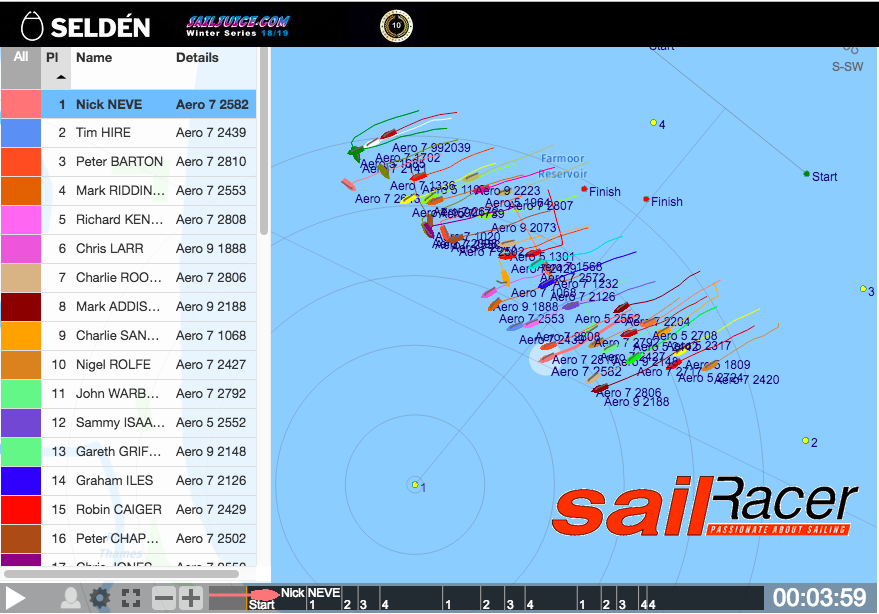Screen dimensions: 879x614
Task: Sort by the Details column header
Action: point(197,58)
